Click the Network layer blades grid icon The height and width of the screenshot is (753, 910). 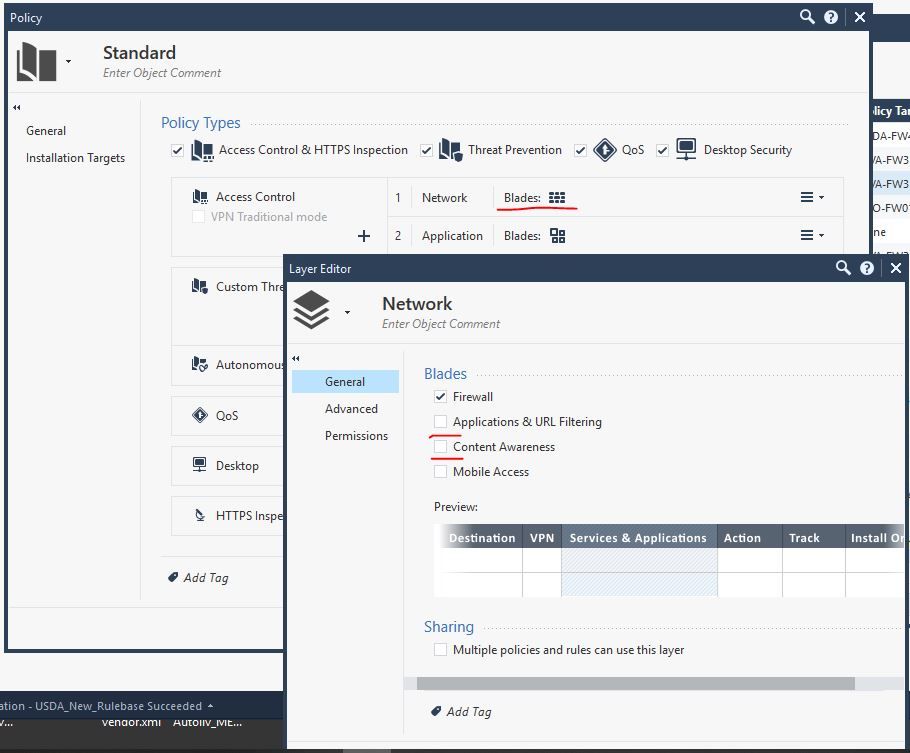click(557, 198)
